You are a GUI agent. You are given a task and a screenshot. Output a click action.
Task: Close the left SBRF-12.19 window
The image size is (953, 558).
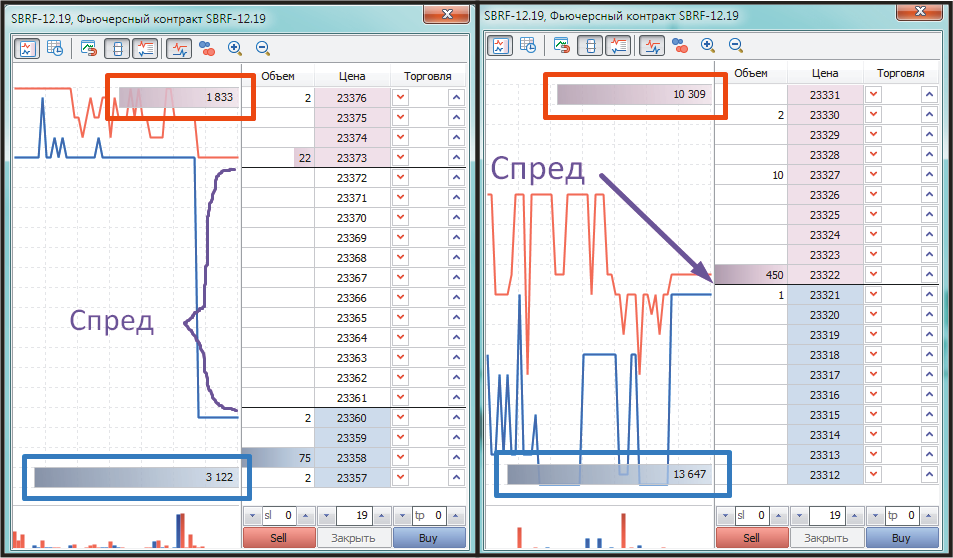click(447, 13)
